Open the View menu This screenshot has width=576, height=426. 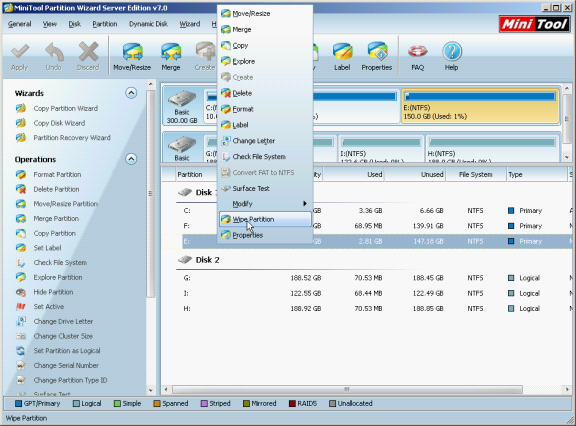tap(50, 24)
